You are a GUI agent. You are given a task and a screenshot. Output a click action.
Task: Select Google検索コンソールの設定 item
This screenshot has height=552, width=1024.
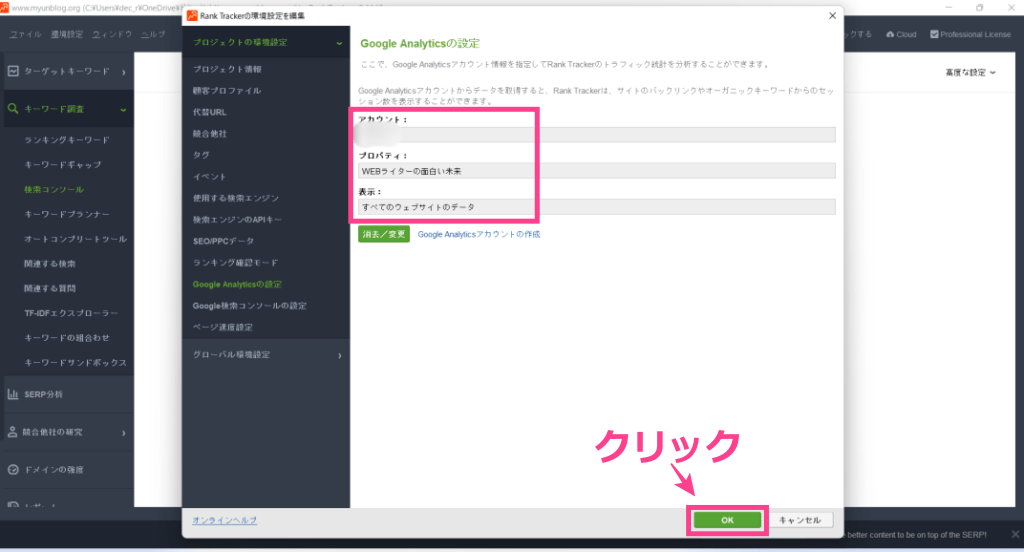click(x=249, y=306)
